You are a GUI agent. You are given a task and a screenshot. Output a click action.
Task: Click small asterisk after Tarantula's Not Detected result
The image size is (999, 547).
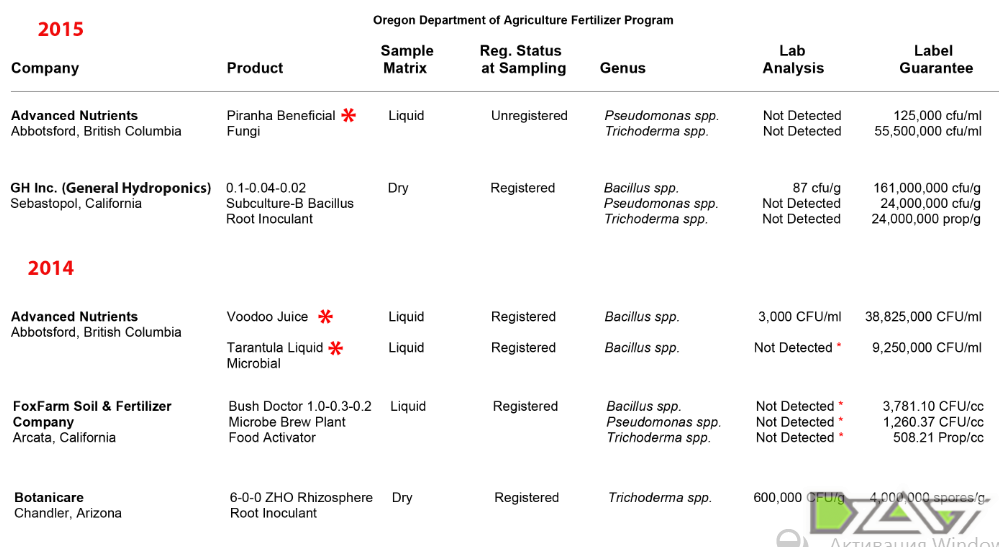coord(839,346)
